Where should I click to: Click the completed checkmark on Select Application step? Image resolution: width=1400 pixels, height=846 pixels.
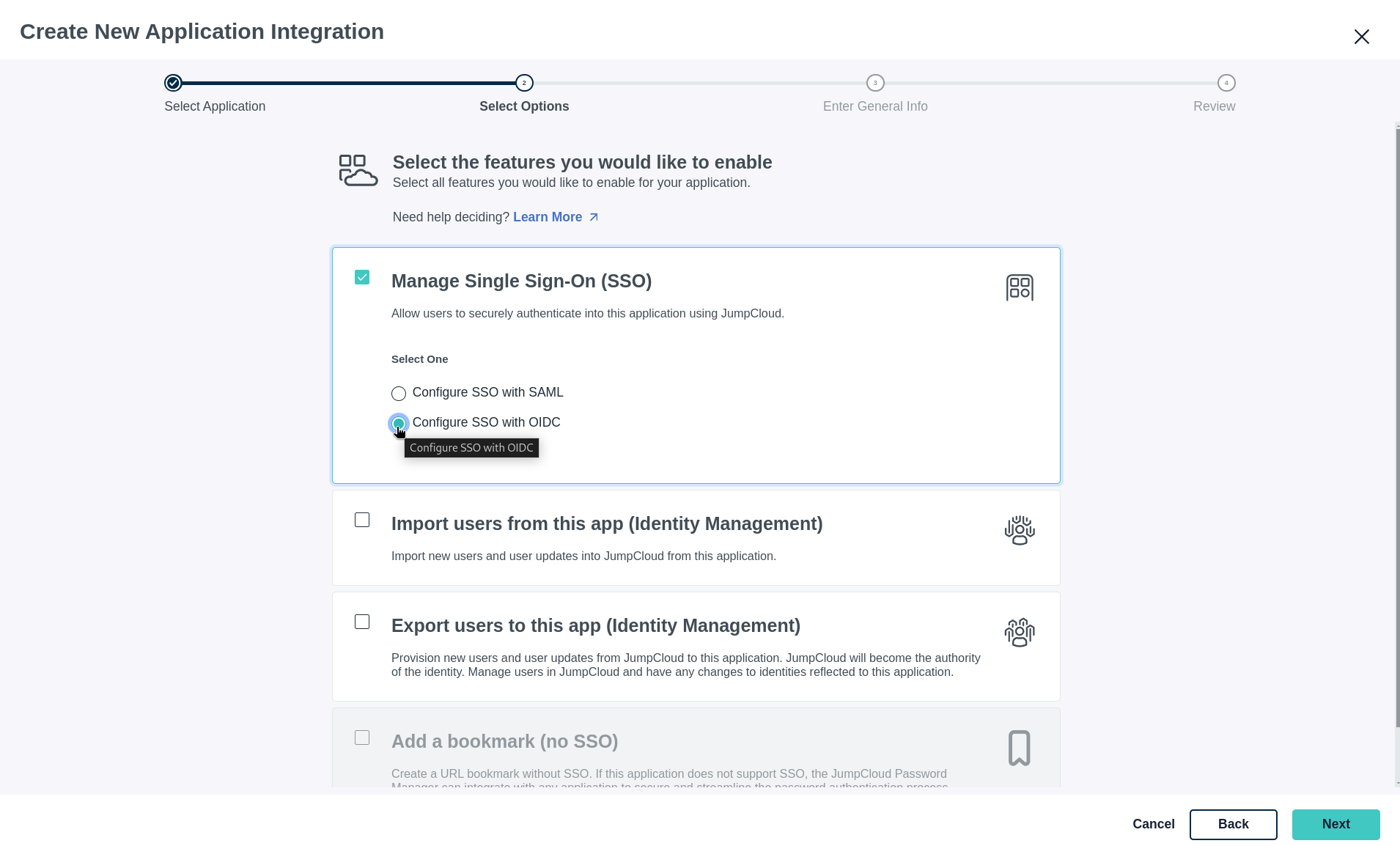(173, 83)
